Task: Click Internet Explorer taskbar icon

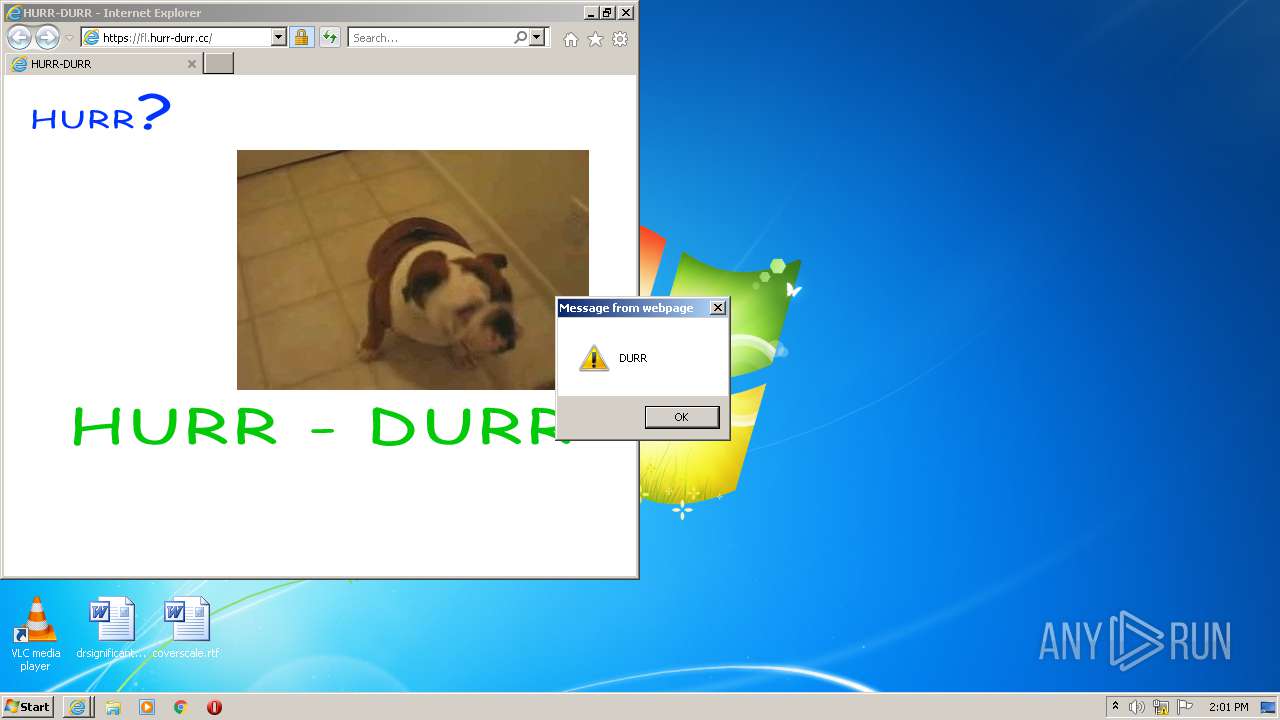Action: (78, 707)
